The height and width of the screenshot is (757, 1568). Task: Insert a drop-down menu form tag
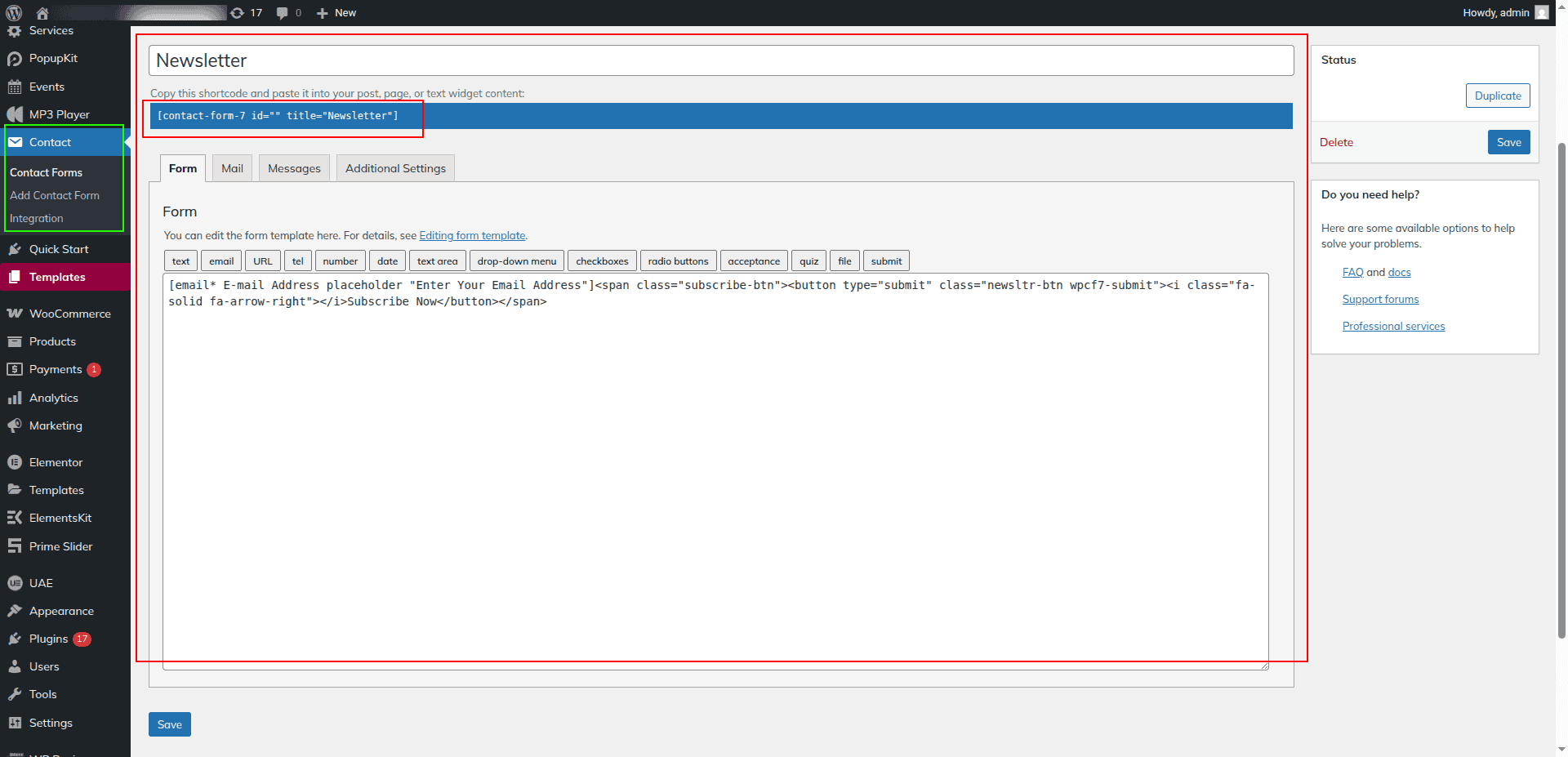coord(516,261)
